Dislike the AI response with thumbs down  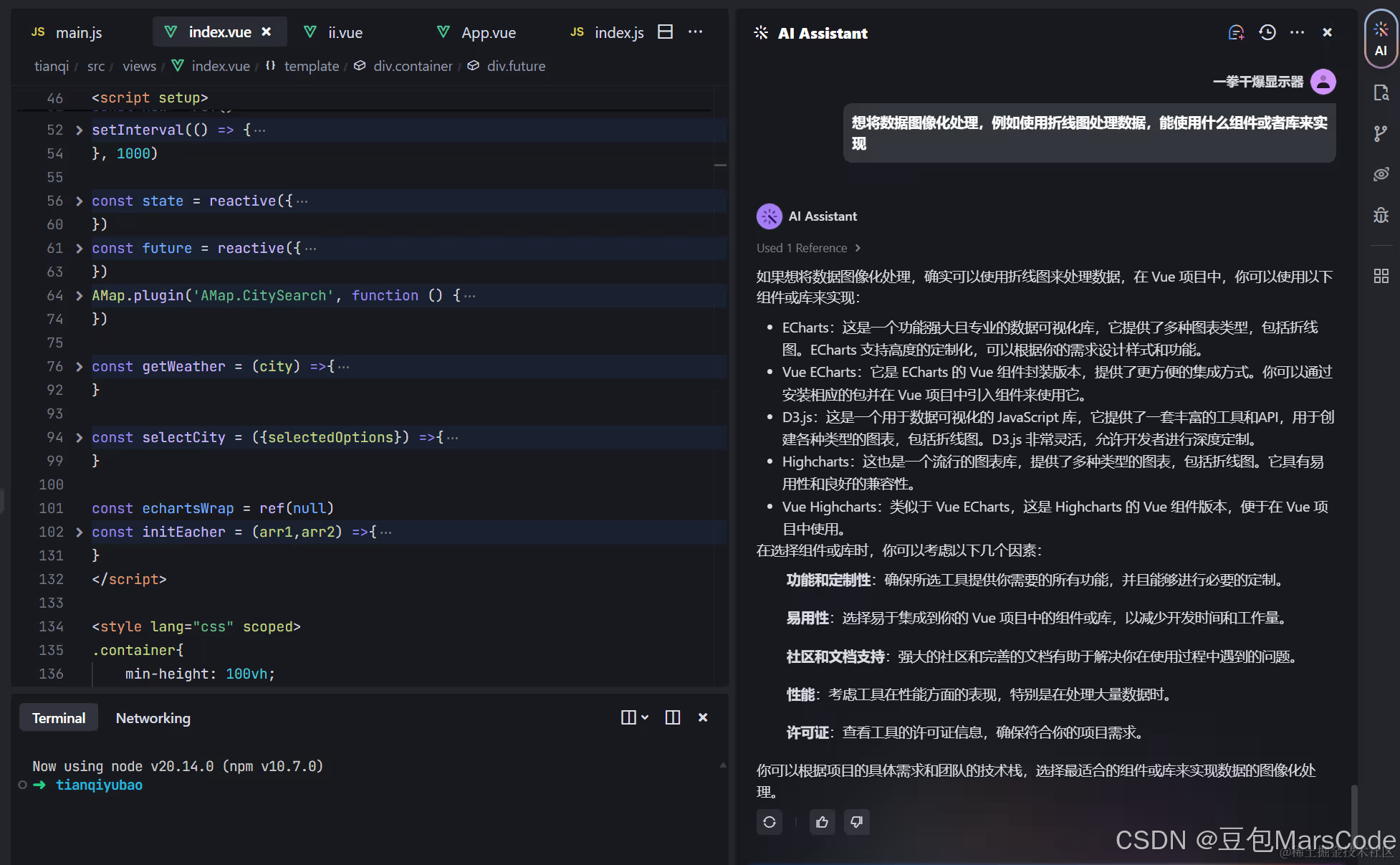(x=856, y=822)
